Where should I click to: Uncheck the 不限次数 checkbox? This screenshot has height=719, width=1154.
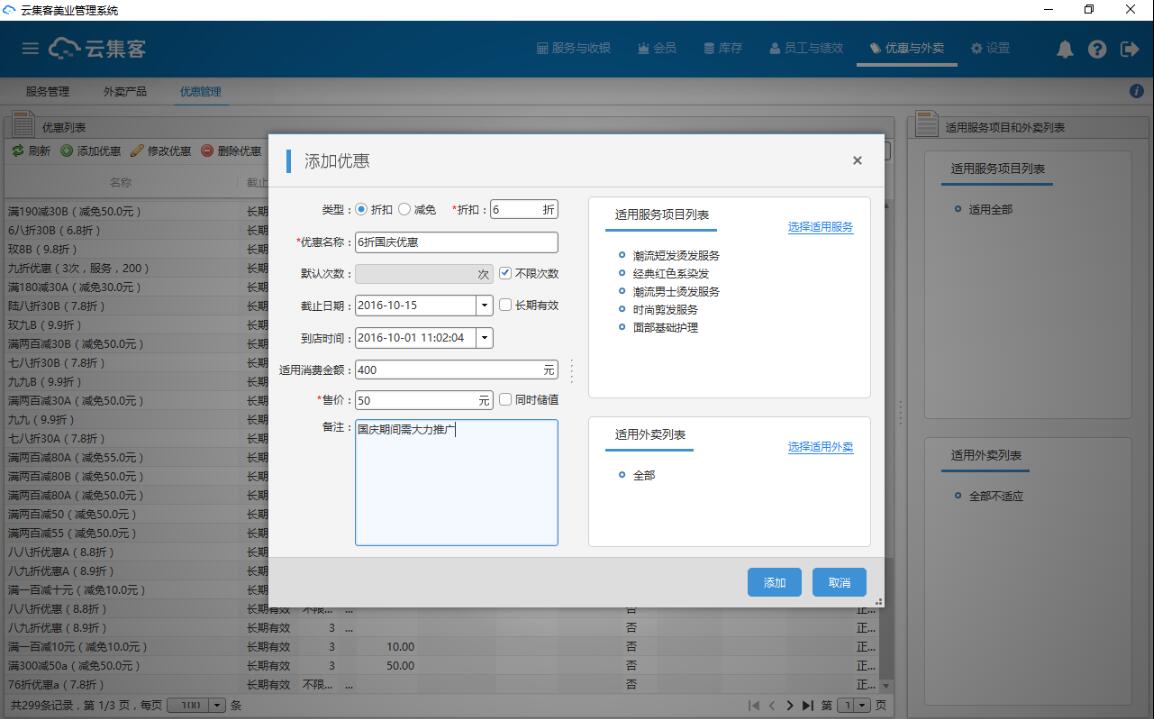pos(505,273)
